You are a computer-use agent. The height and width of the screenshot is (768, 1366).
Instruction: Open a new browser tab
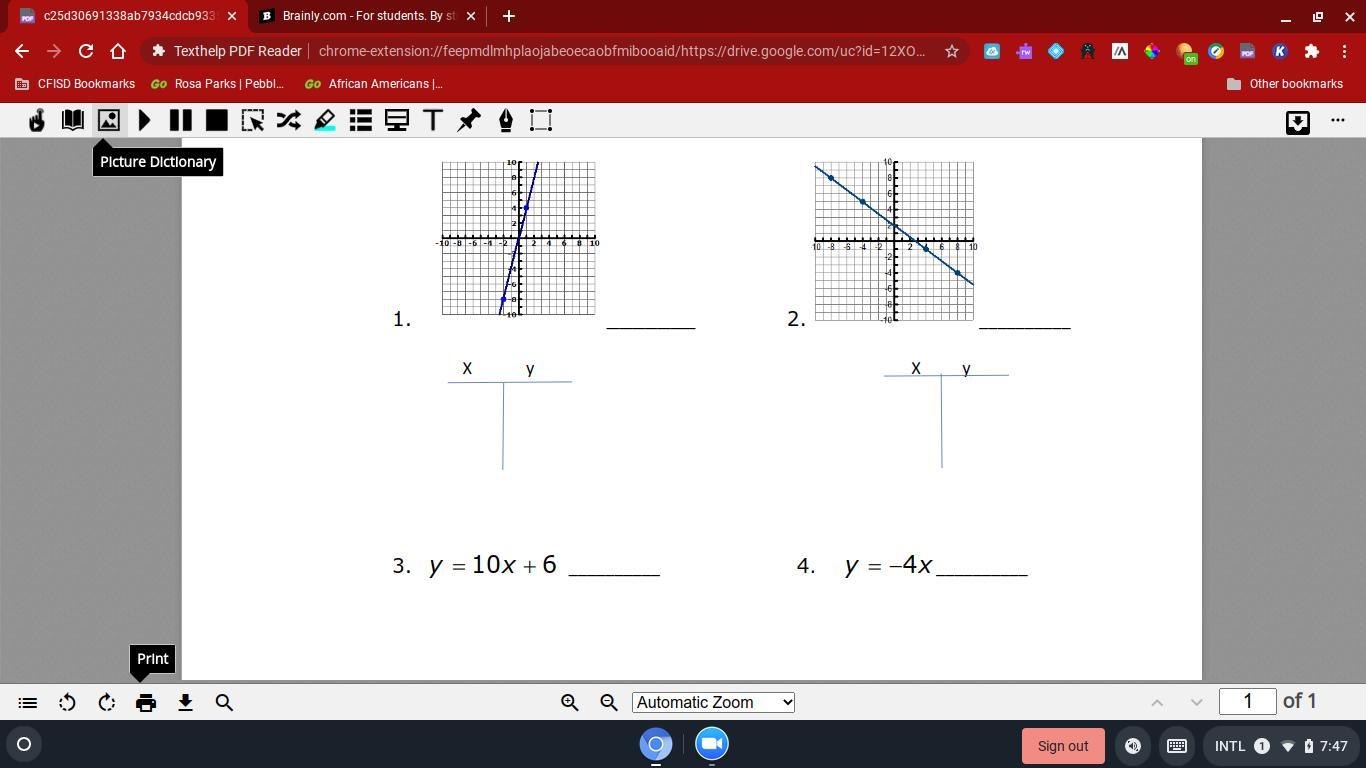coord(508,16)
